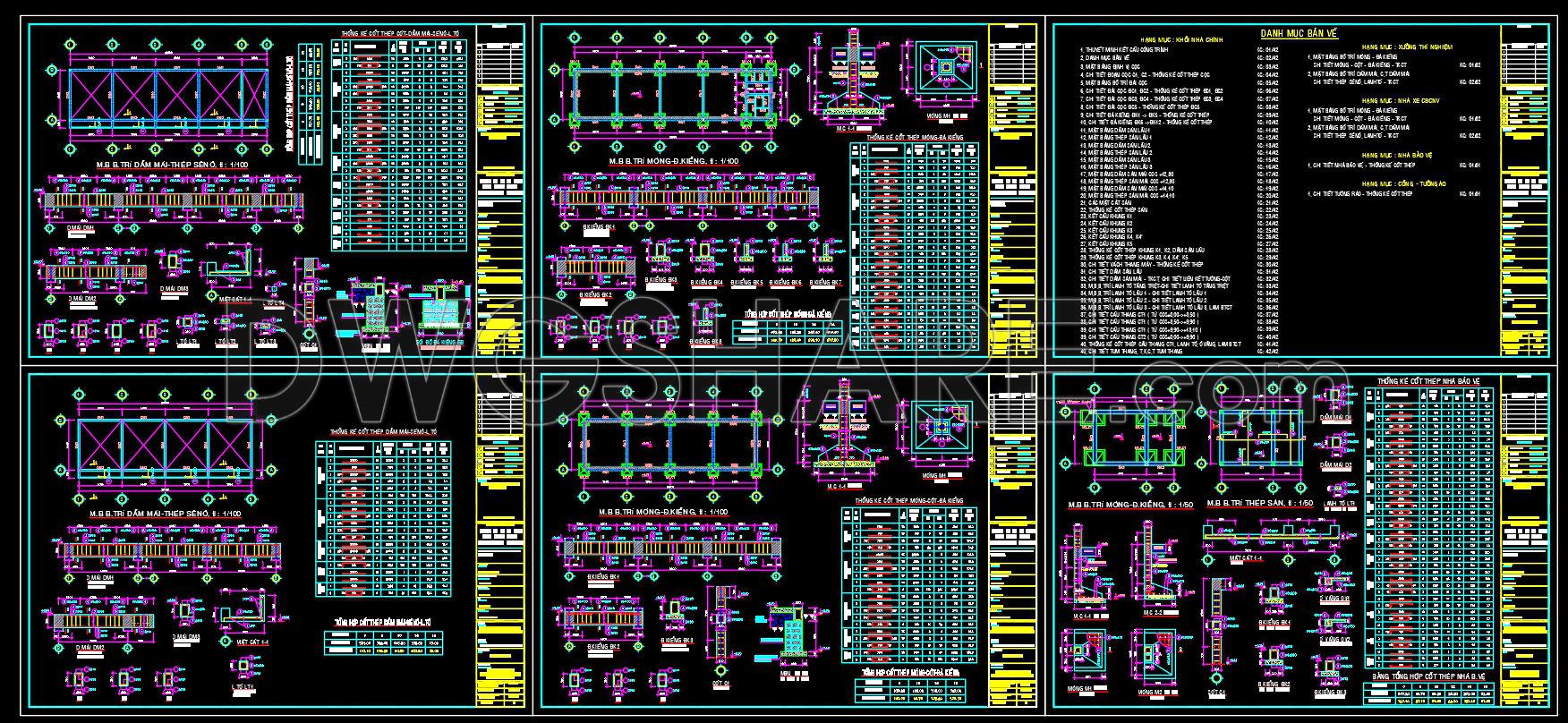1568x723 pixels.
Task: Select the "B.KIỀNG BK7" section label
Action: pos(824,283)
